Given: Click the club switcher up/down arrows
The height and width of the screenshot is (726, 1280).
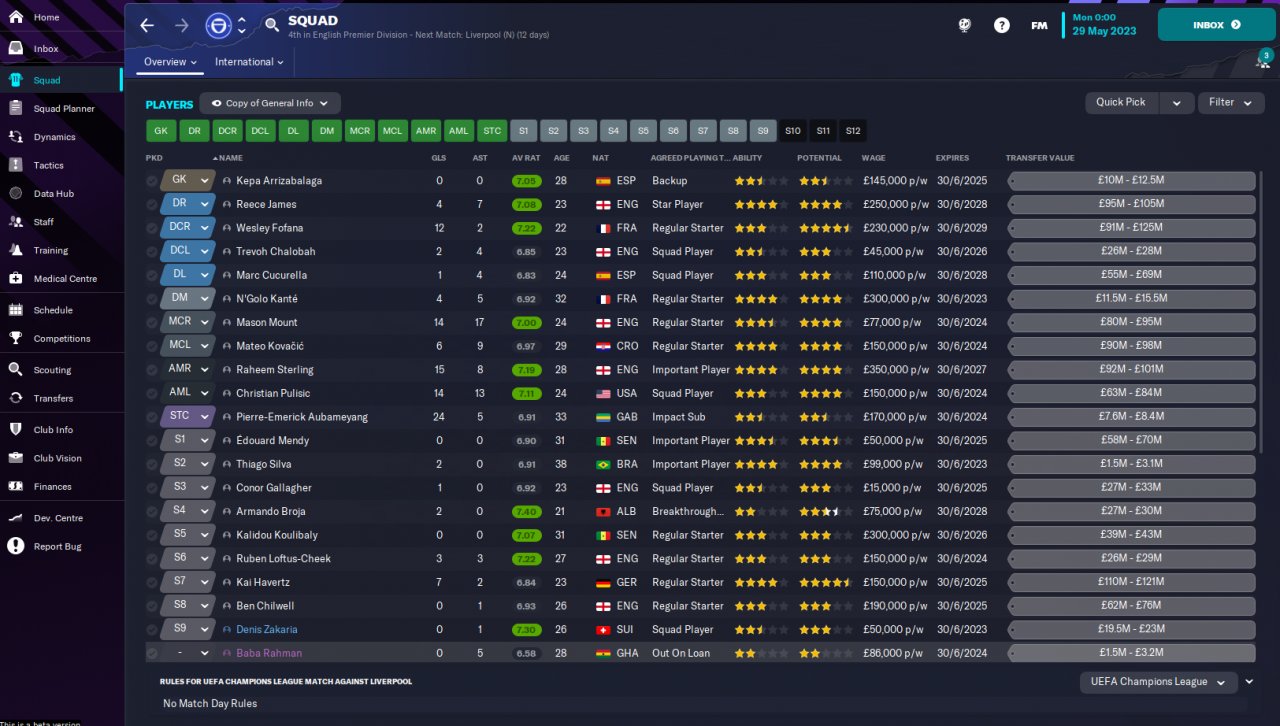Looking at the screenshot, I should (241, 25).
